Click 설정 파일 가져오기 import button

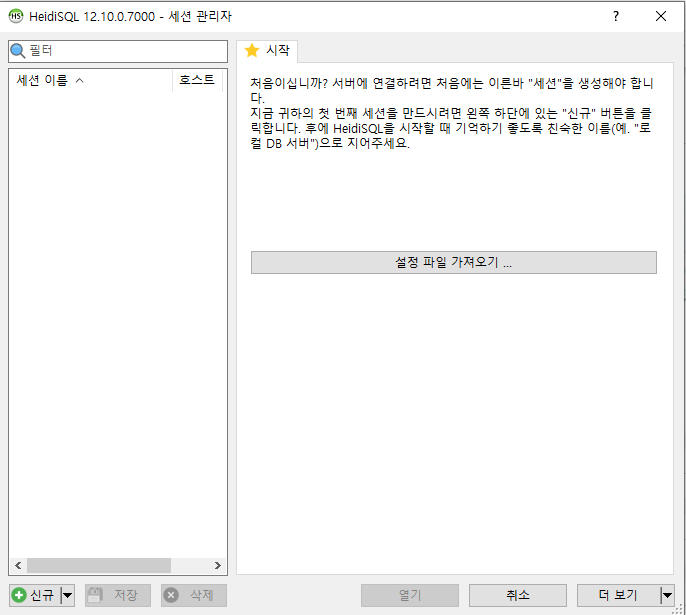[x=454, y=262]
